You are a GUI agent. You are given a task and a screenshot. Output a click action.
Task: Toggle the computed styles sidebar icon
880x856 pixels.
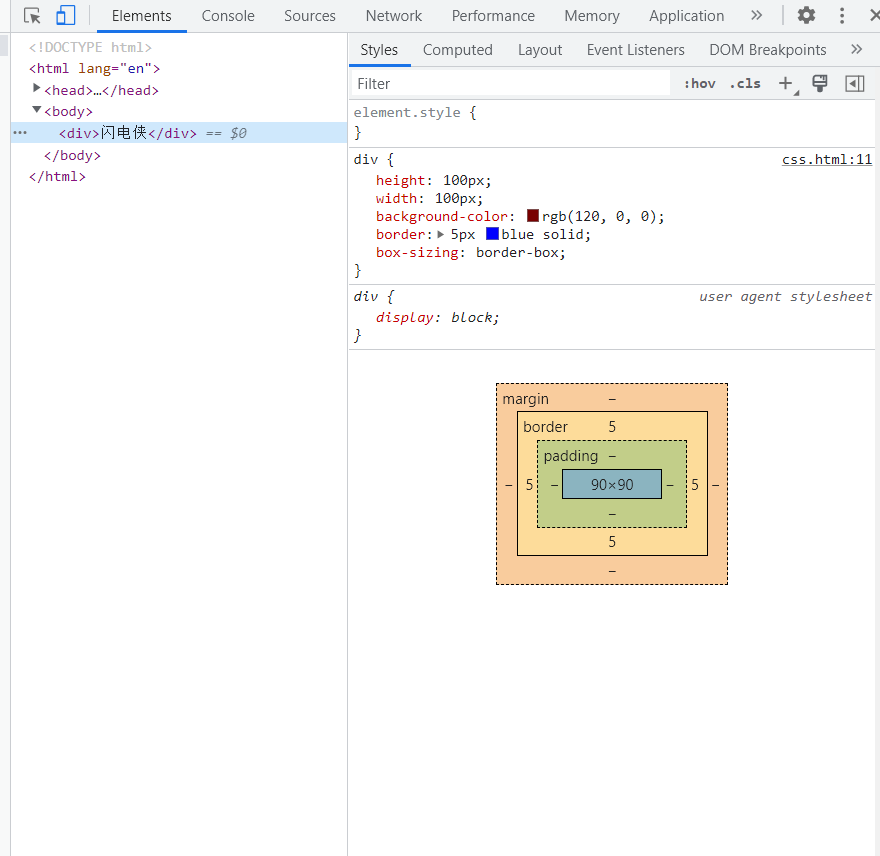[855, 84]
